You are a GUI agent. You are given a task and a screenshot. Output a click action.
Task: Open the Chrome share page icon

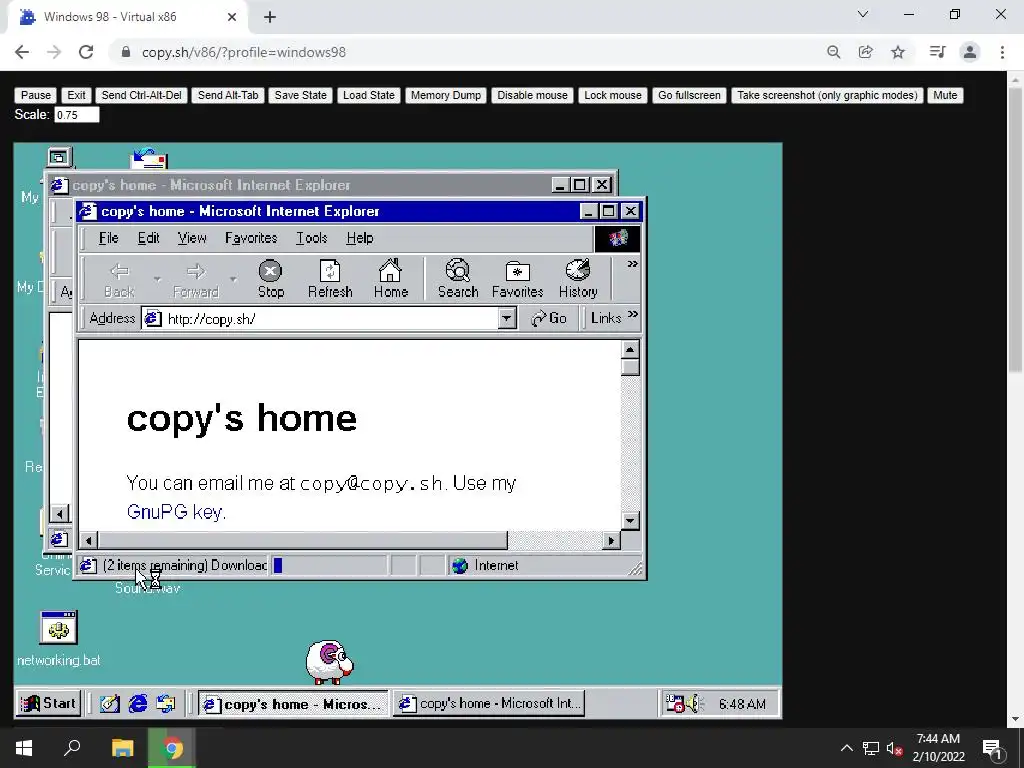(866, 52)
